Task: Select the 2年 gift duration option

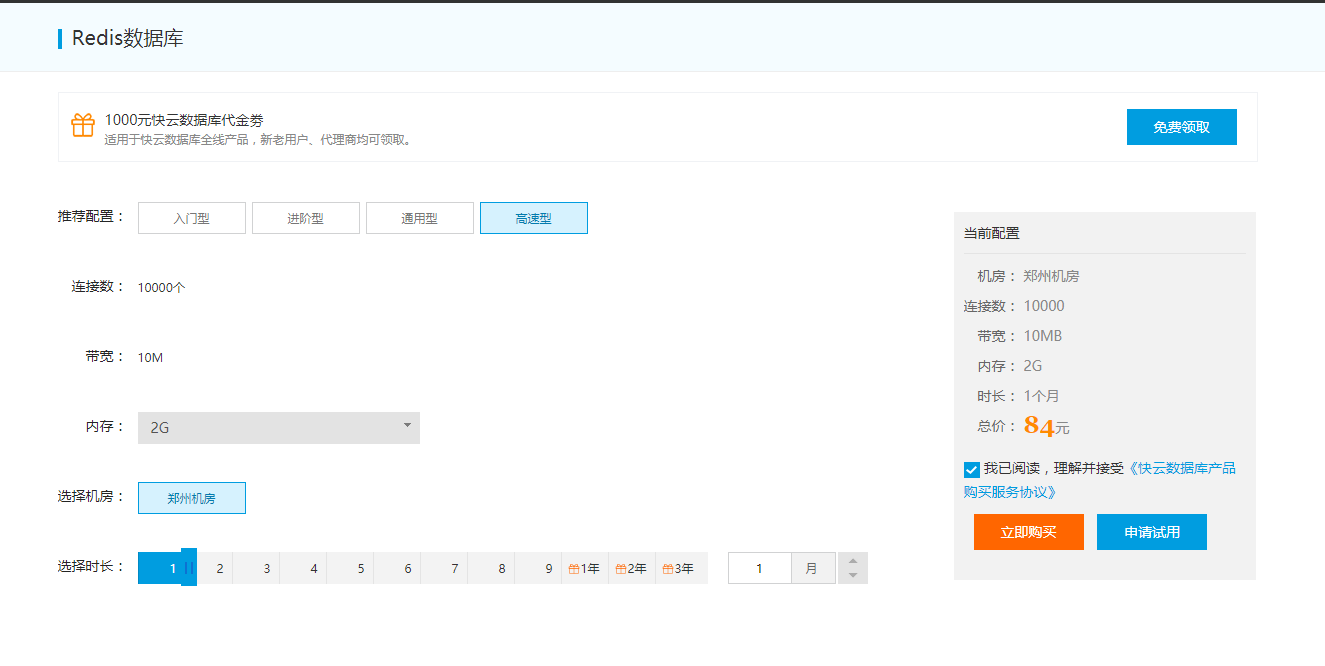Action: [x=632, y=568]
